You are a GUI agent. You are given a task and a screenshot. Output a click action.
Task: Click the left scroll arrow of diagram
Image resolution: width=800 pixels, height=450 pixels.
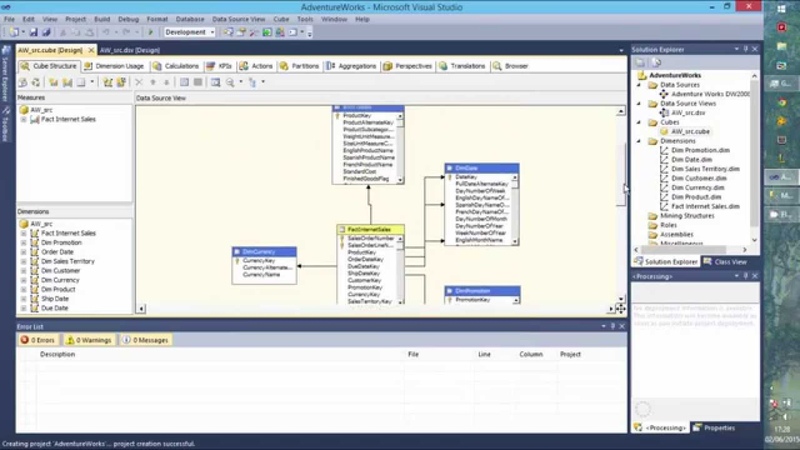(x=141, y=309)
